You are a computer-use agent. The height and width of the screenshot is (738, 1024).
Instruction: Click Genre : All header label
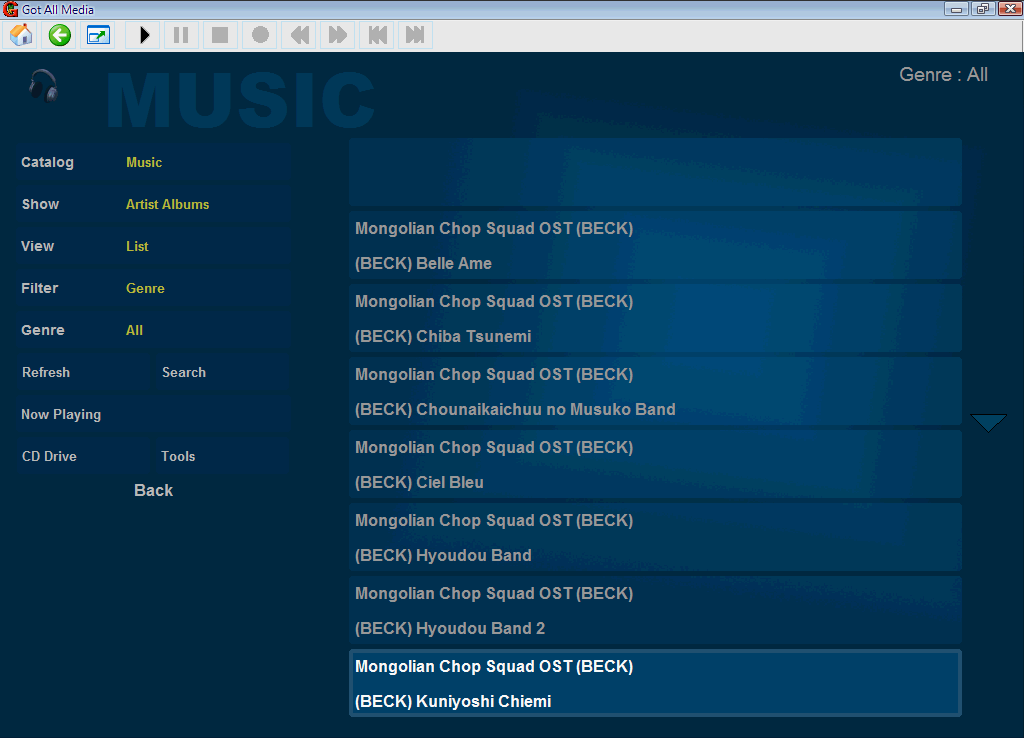[x=943, y=74]
